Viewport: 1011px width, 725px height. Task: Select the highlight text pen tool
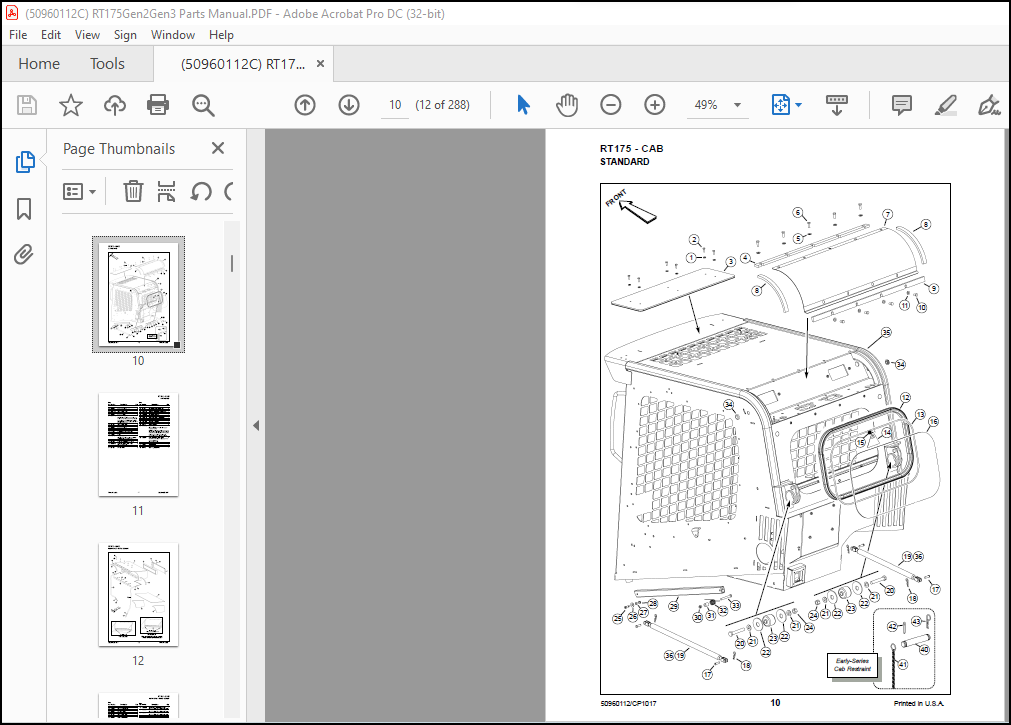[945, 104]
